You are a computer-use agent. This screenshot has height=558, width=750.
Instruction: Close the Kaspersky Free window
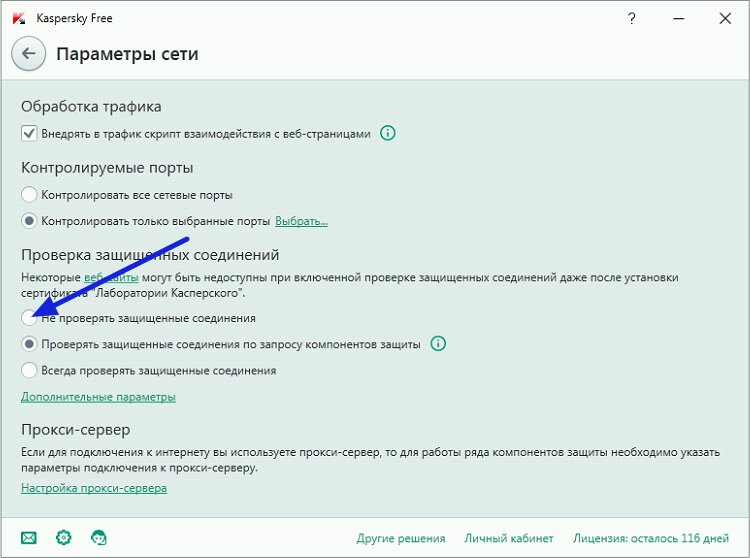[725, 19]
